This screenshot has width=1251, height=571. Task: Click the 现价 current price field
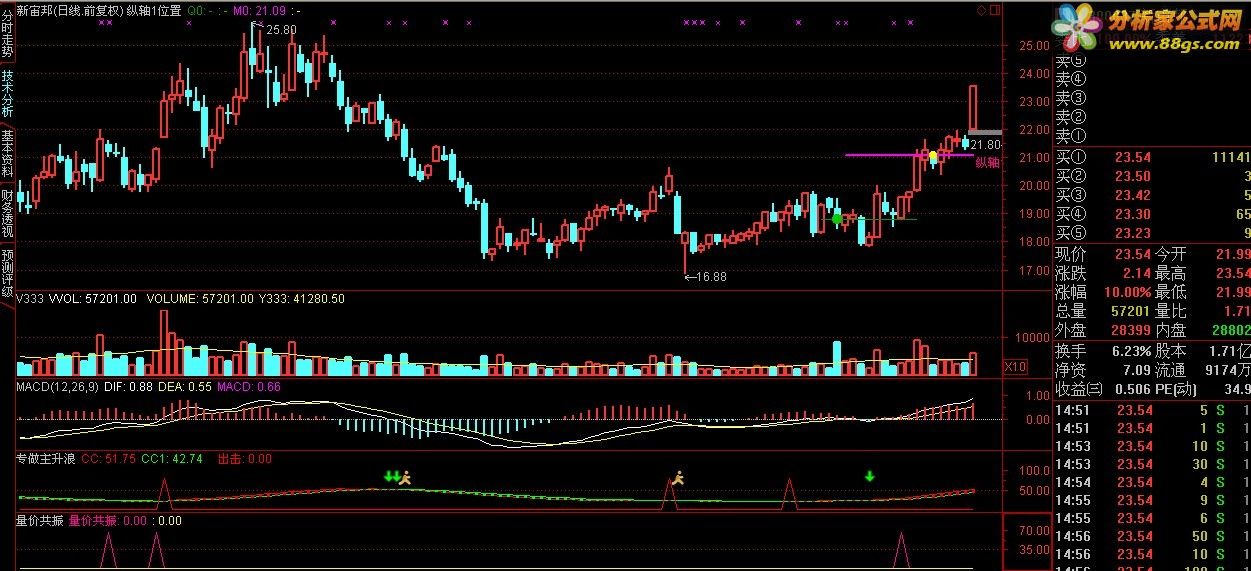click(1104, 254)
